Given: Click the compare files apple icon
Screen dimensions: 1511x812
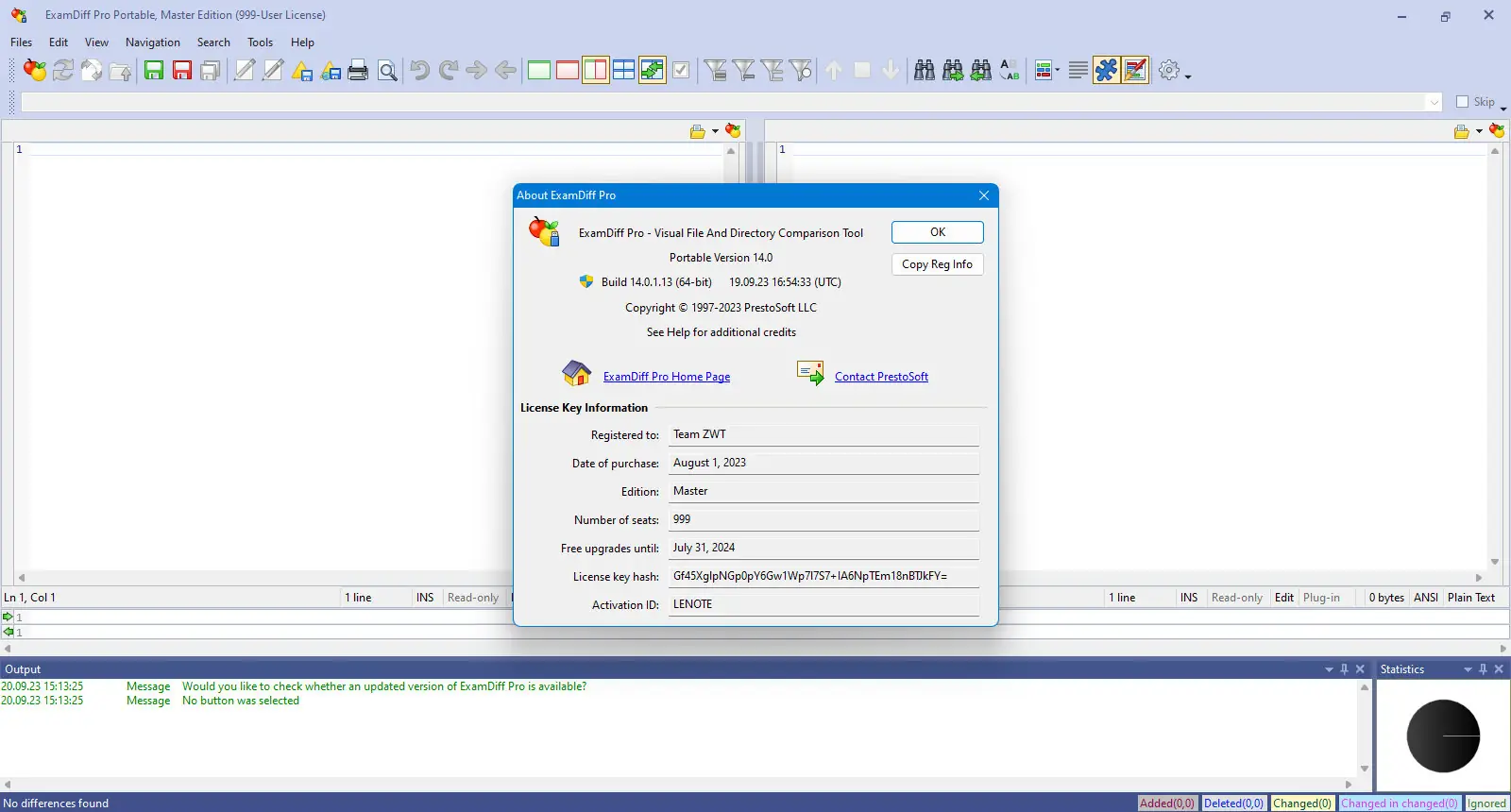Looking at the screenshot, I should point(35,70).
